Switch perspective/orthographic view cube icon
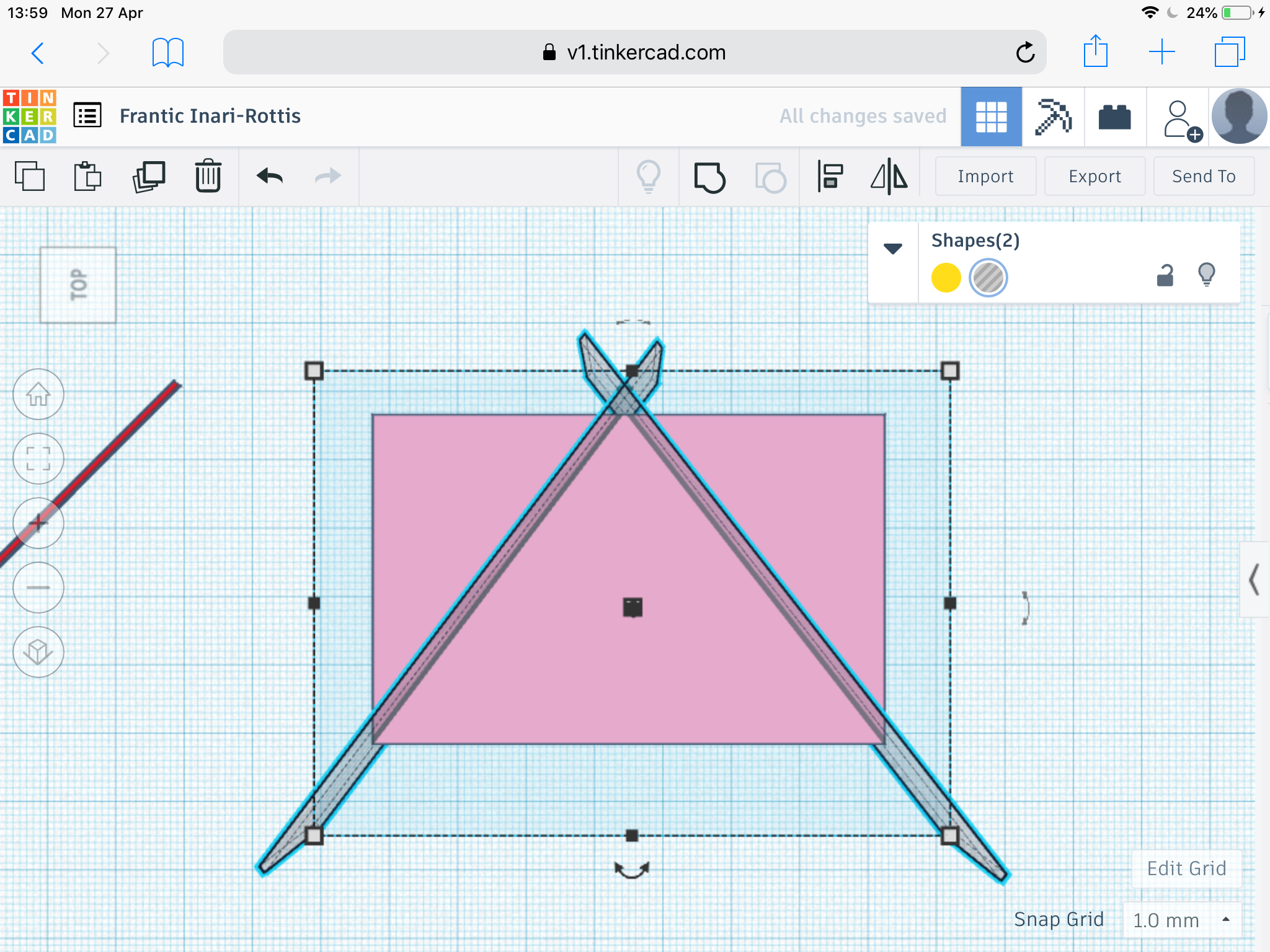The image size is (1270, 952). tap(38, 652)
